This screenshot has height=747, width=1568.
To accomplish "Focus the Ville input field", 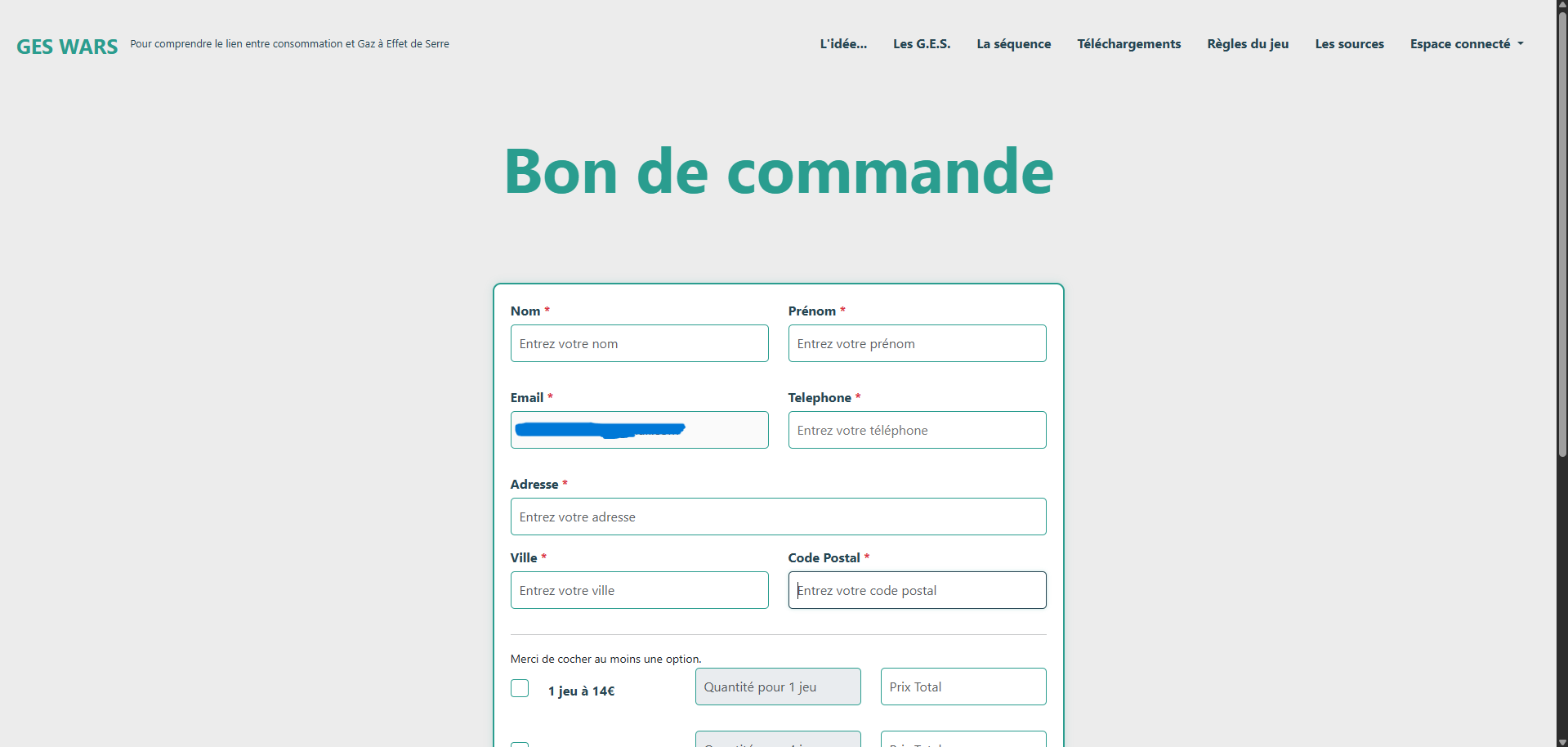I will (x=639, y=590).
